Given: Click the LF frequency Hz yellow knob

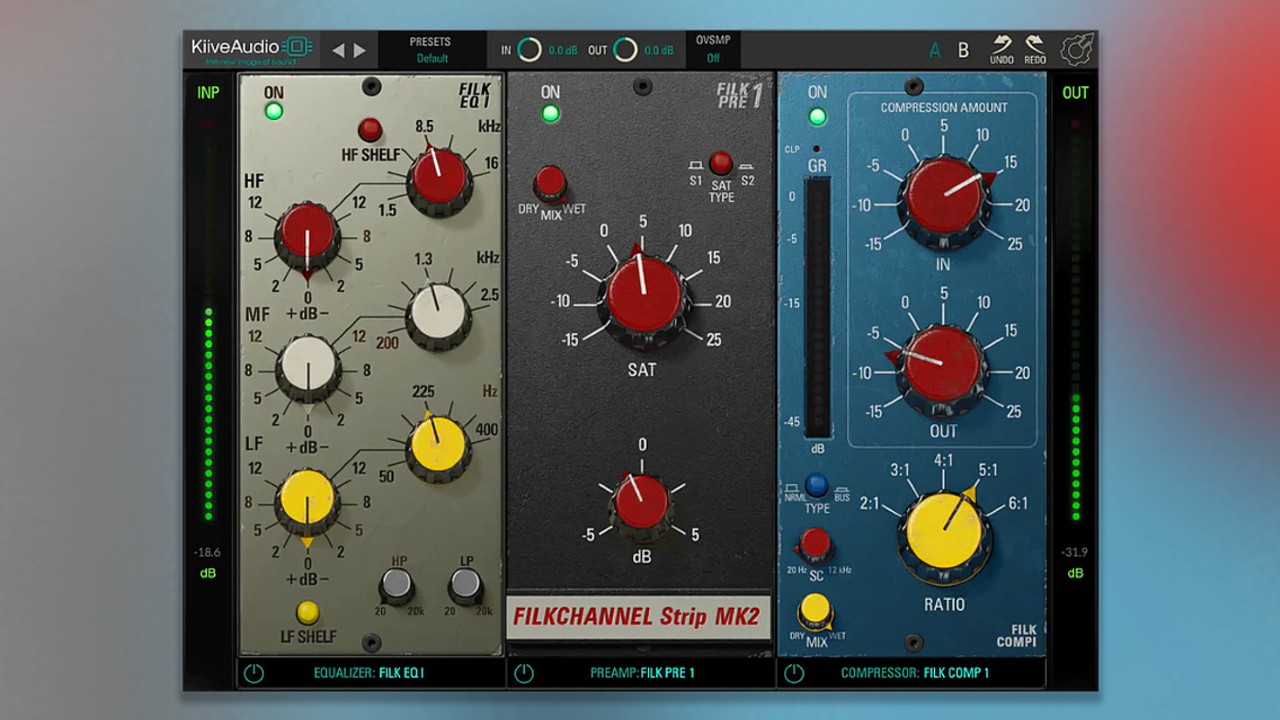Looking at the screenshot, I should coord(438,445).
